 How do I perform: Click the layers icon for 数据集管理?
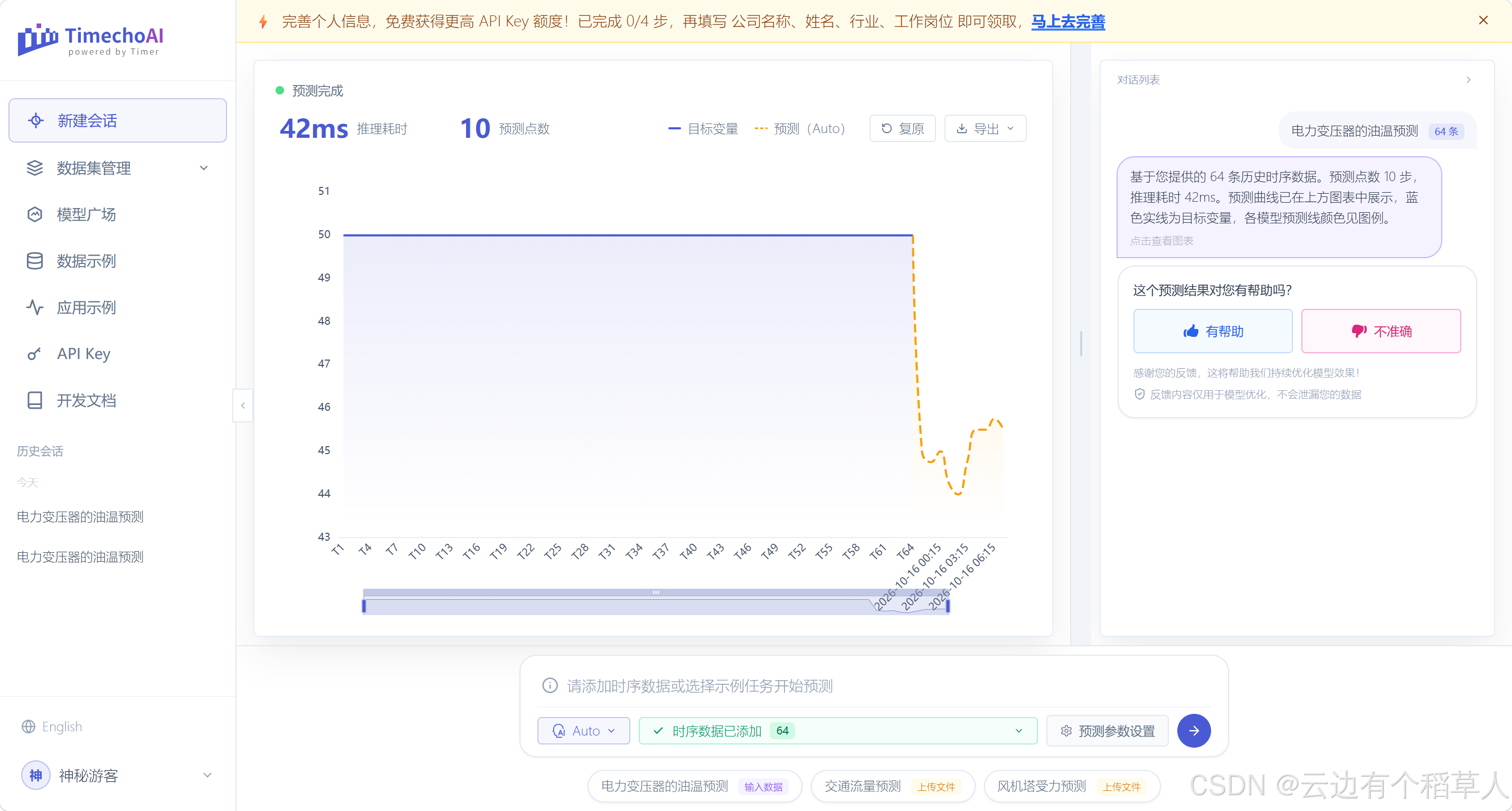click(35, 168)
